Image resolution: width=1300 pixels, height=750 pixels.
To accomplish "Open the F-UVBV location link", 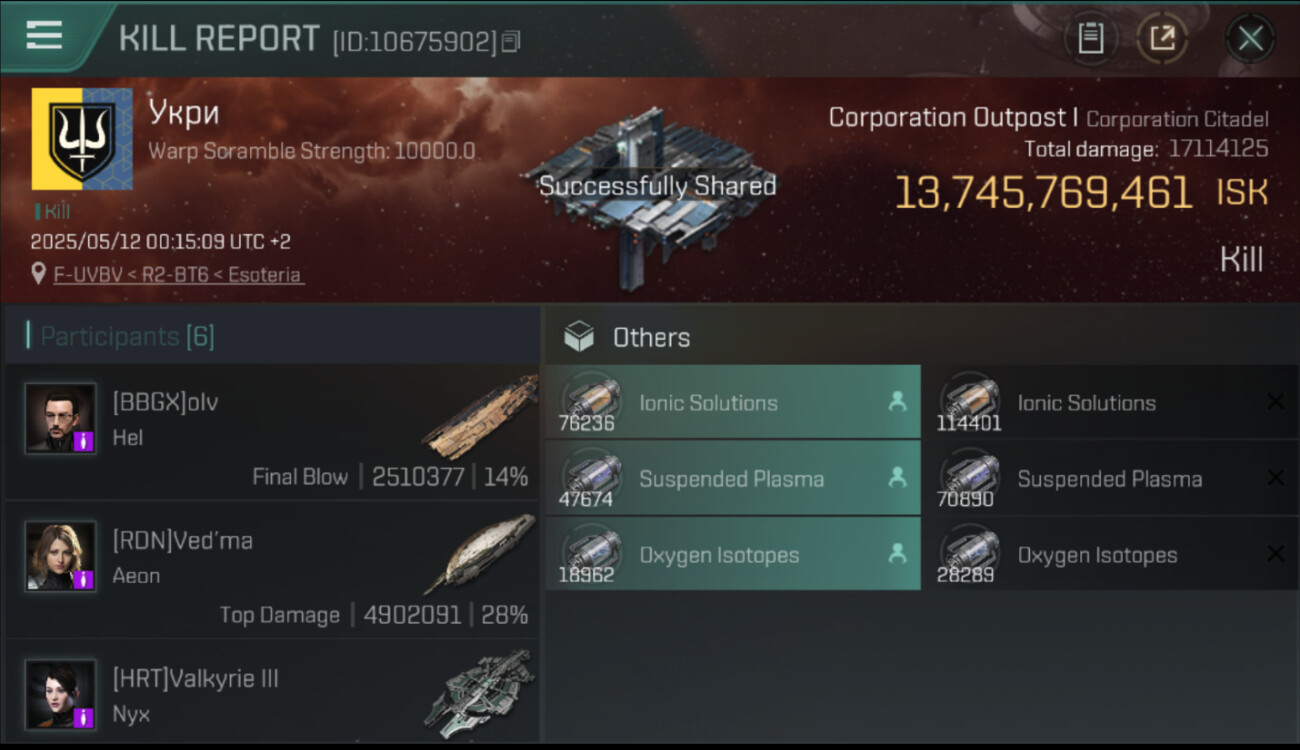I will tap(178, 274).
